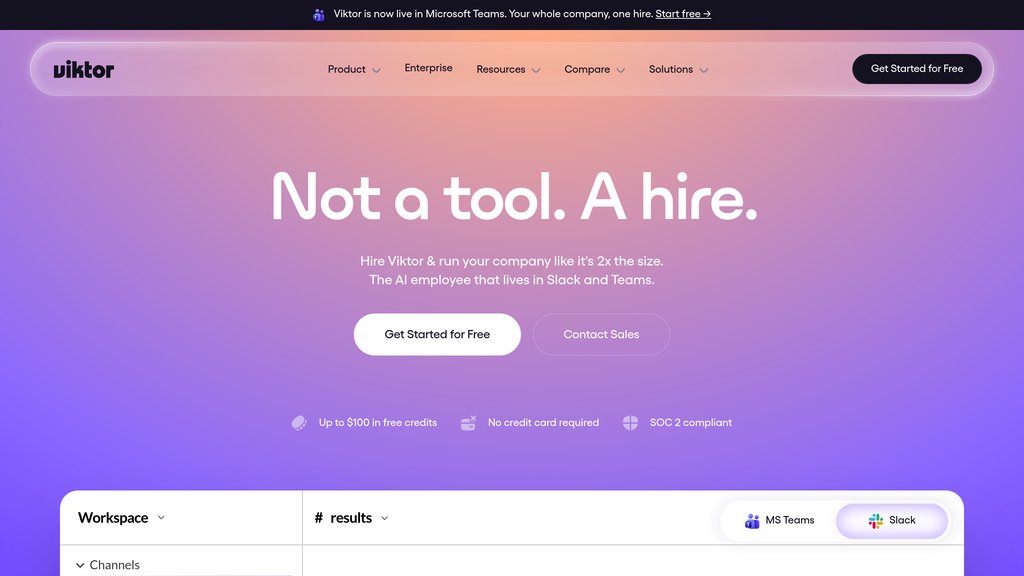The width and height of the screenshot is (1024, 576).
Task: Click the Contact Sales button
Action: click(601, 334)
